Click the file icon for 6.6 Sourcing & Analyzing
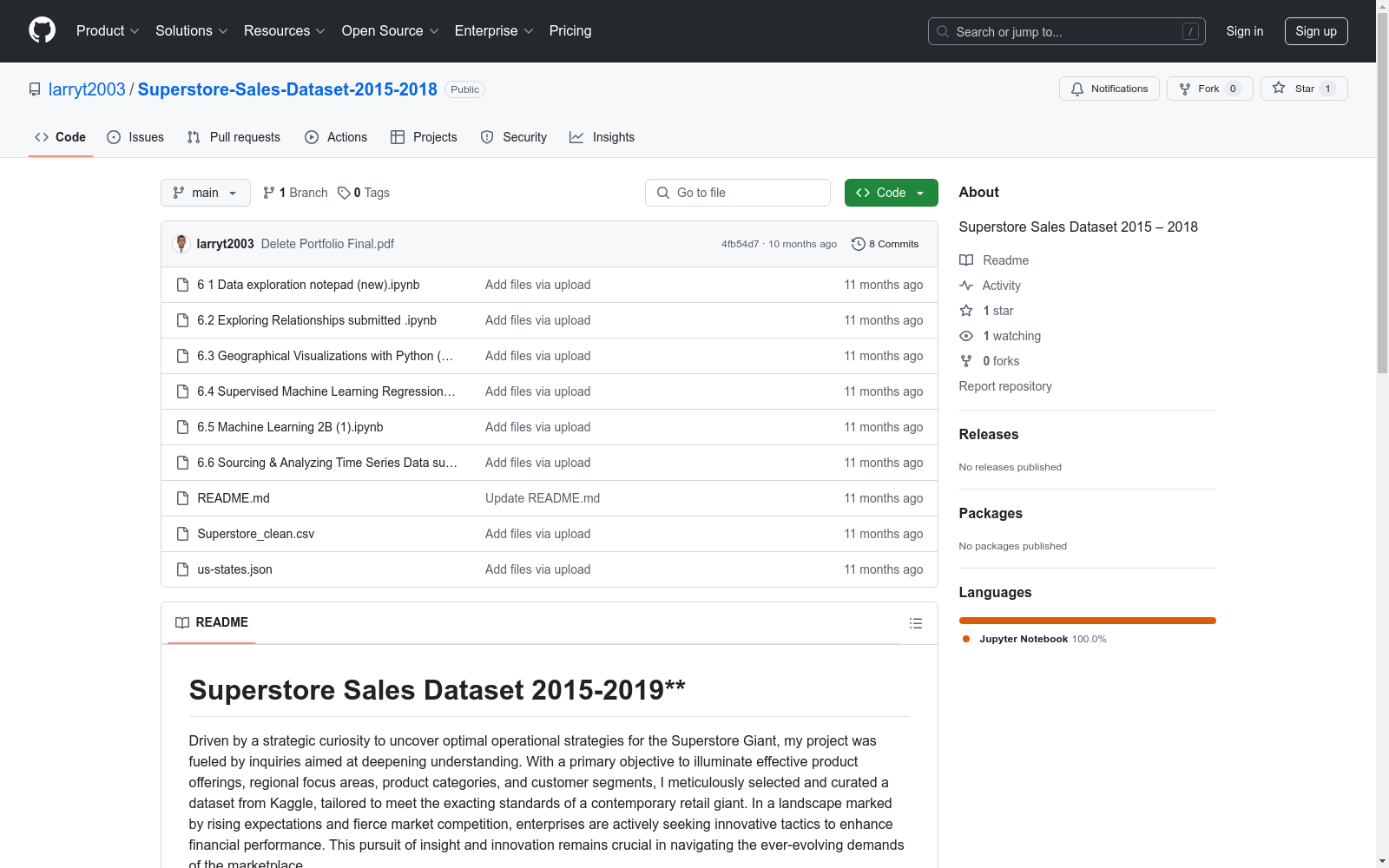Screen dimensions: 1389x868 [x=182, y=463]
